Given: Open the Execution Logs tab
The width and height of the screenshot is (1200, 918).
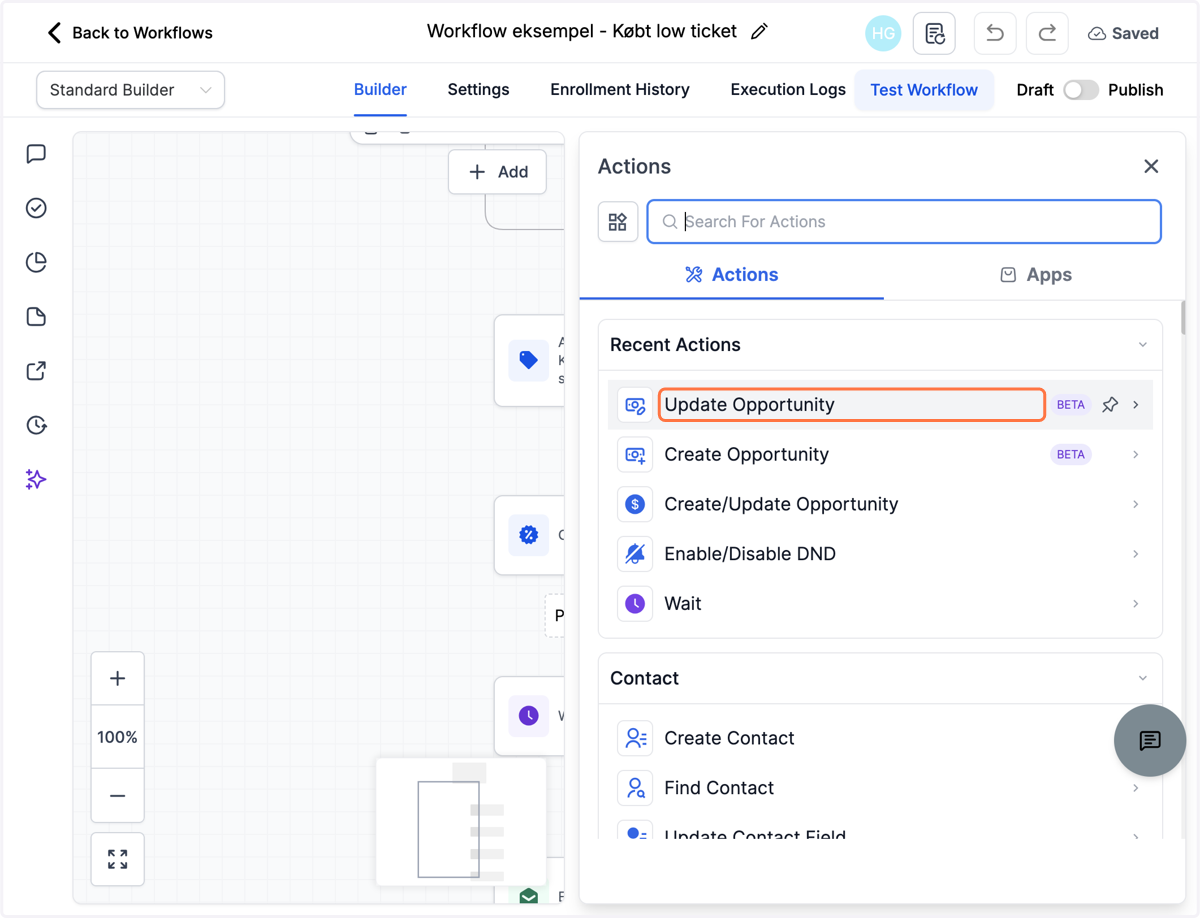Looking at the screenshot, I should tap(788, 90).
